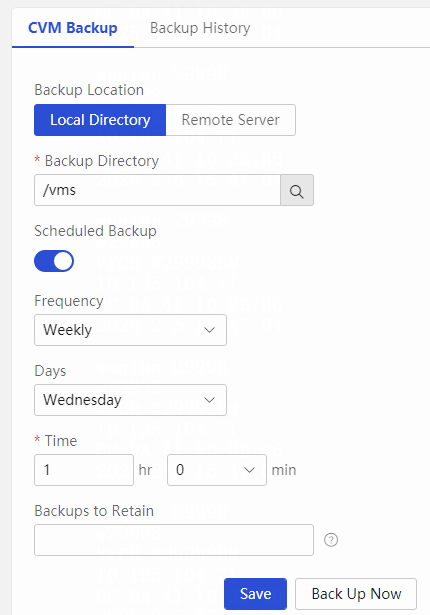Click the chevron arrow in Days field

(210, 400)
